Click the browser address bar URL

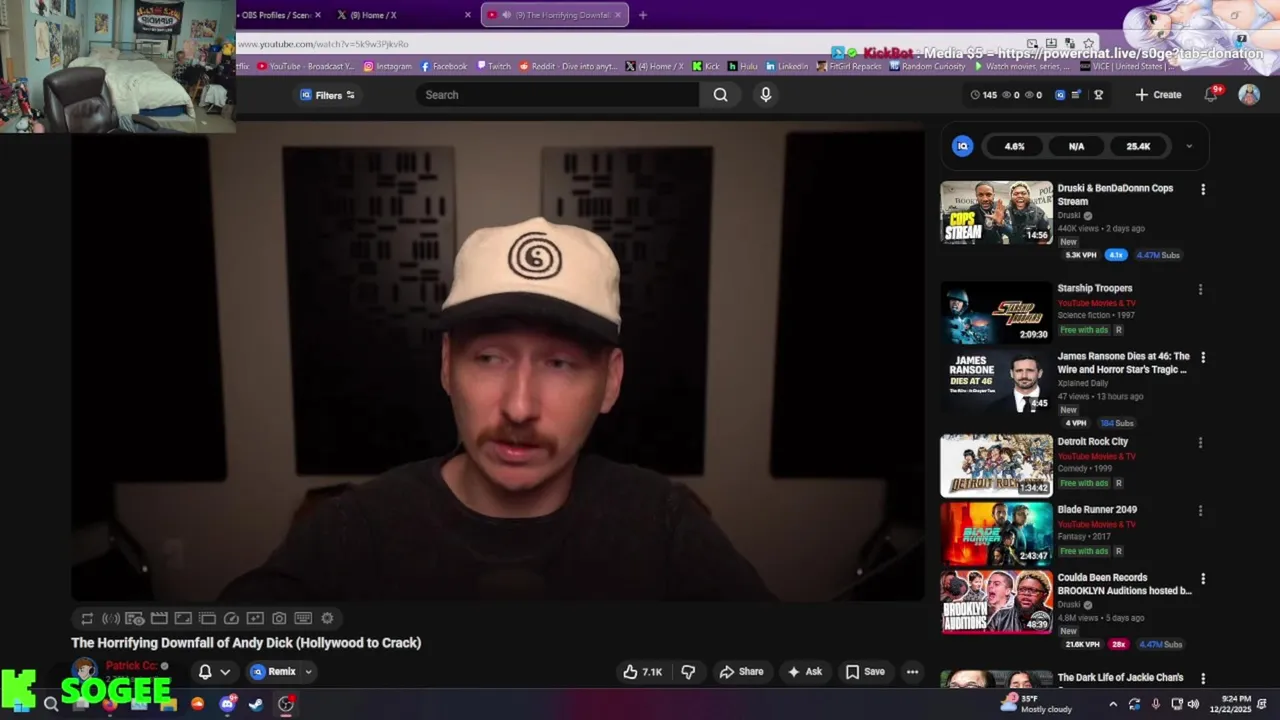click(322, 44)
